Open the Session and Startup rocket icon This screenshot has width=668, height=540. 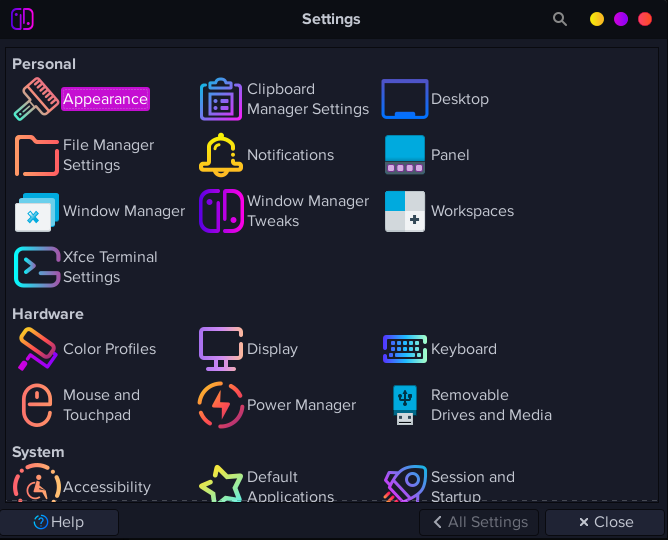click(x=405, y=483)
